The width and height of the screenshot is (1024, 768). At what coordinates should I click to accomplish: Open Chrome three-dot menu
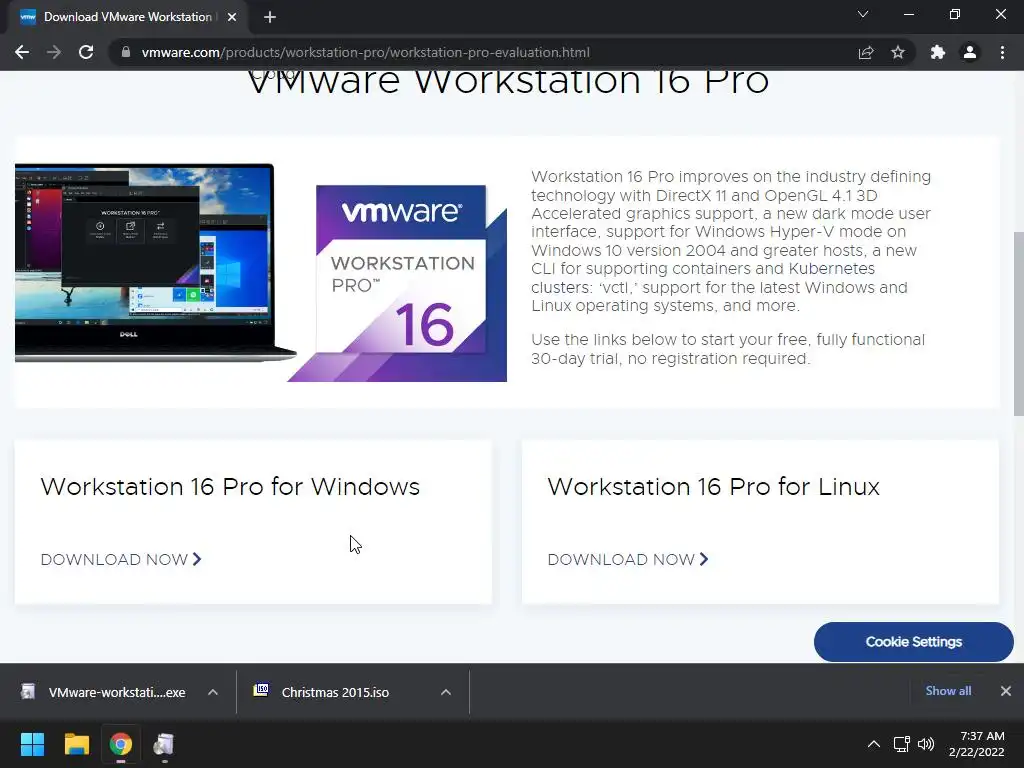point(1002,52)
